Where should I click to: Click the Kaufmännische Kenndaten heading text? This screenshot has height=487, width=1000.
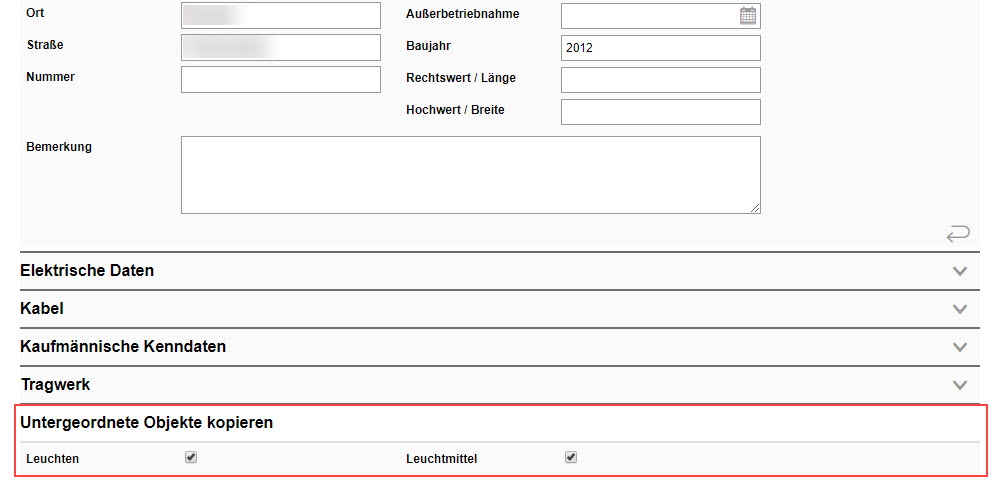click(123, 347)
